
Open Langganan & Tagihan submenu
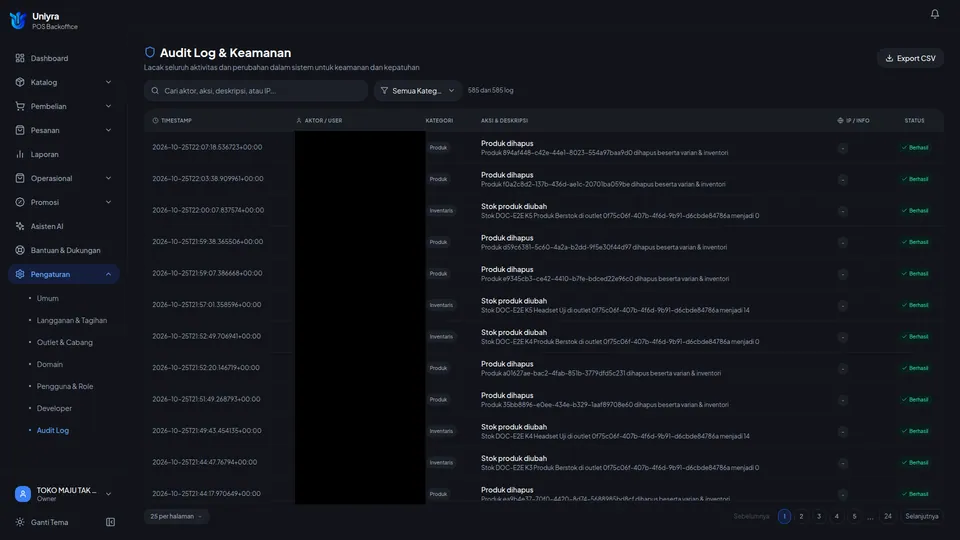tap(72, 320)
